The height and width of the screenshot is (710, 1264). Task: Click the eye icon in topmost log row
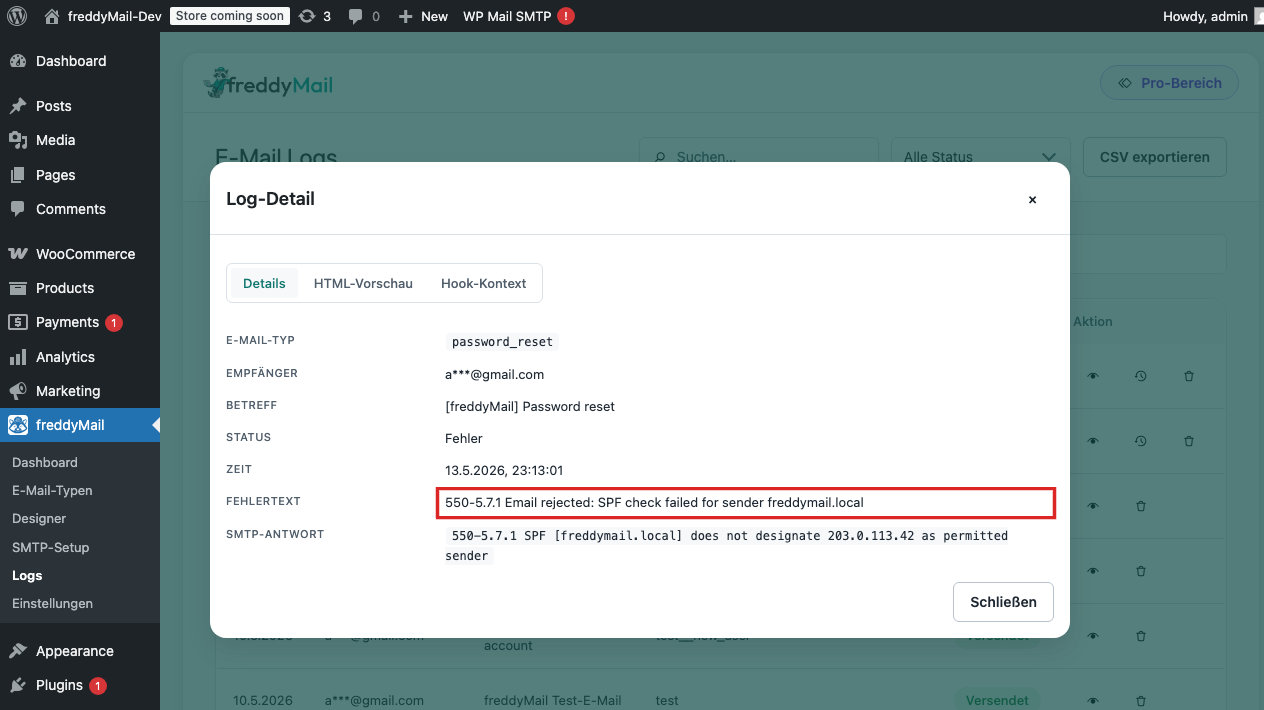tap(1093, 376)
